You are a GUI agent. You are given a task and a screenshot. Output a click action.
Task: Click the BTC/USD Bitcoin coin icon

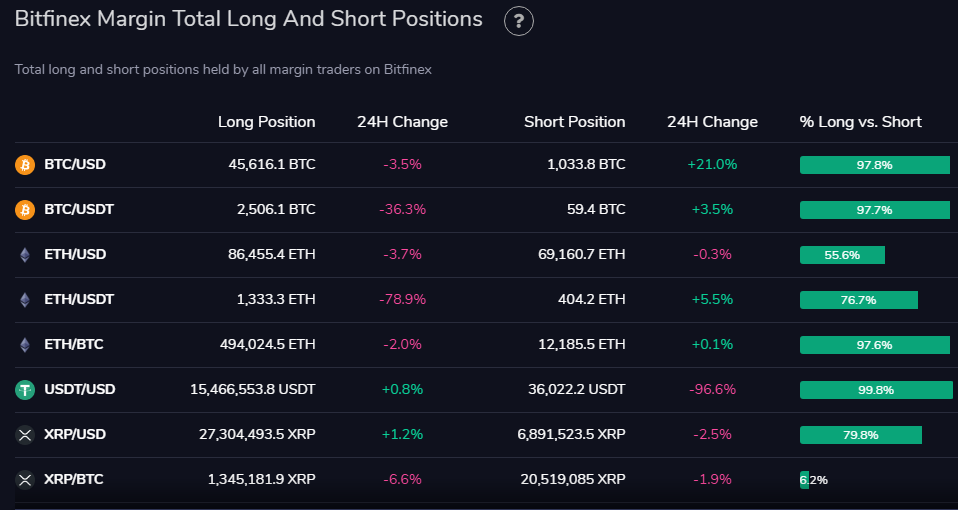(x=25, y=165)
